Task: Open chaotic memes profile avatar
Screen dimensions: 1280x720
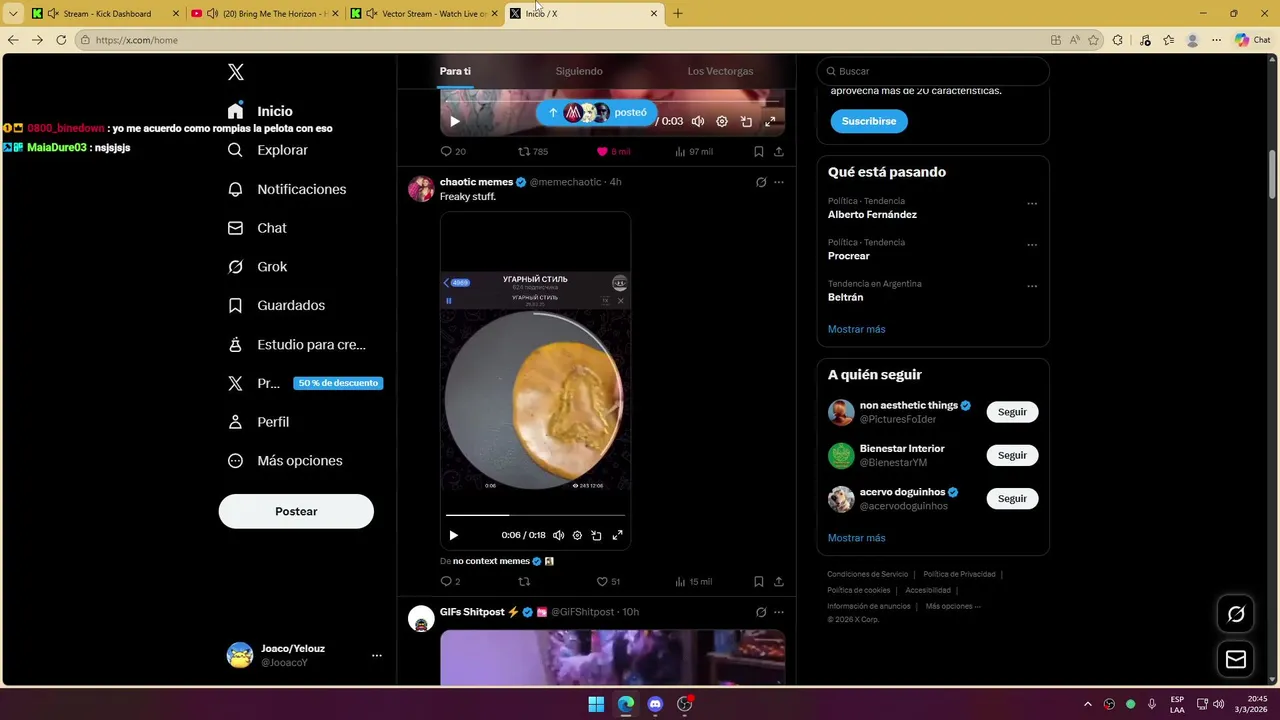Action: point(421,188)
